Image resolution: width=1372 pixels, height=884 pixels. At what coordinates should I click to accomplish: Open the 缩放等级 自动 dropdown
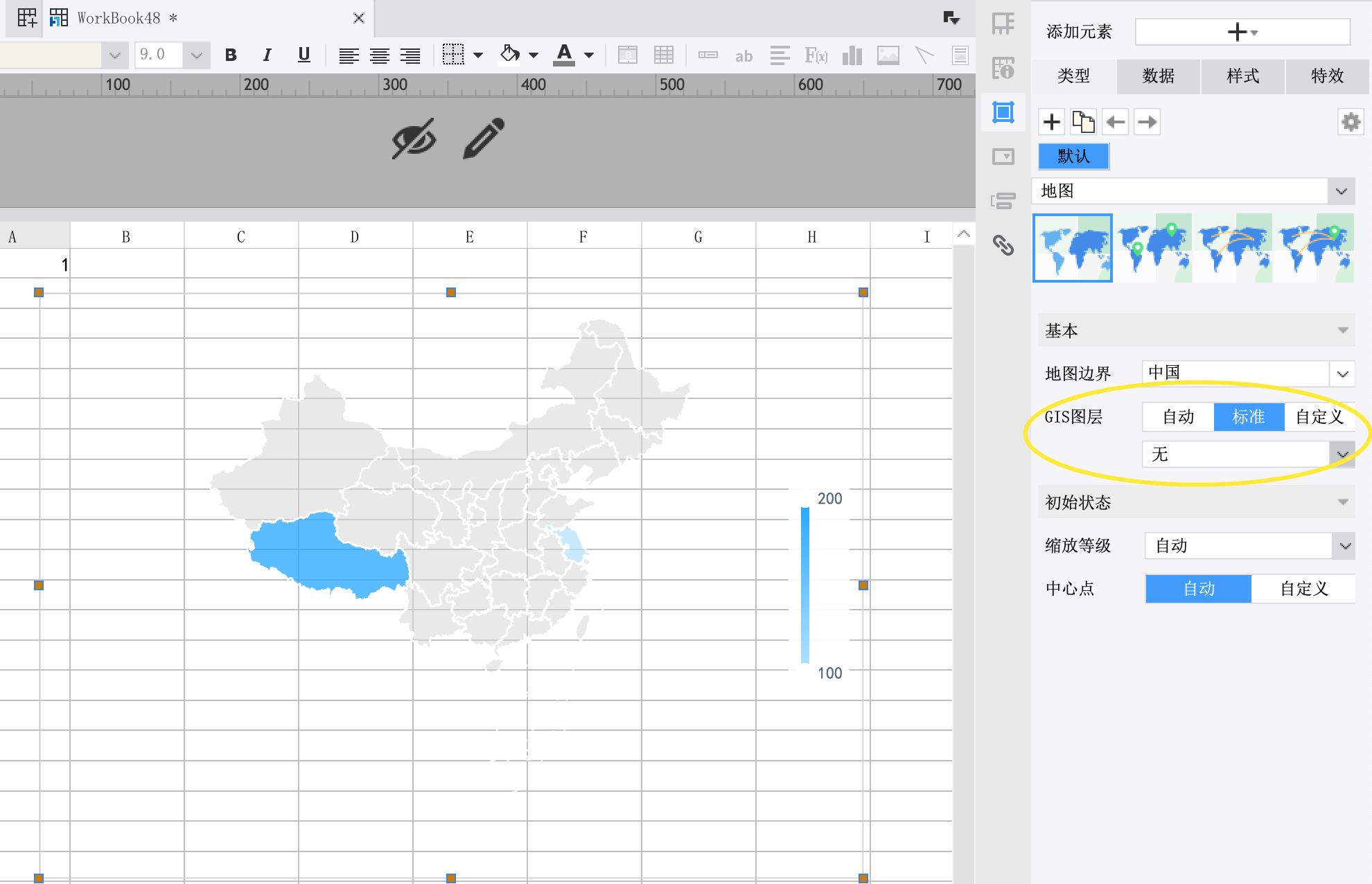coord(1249,545)
